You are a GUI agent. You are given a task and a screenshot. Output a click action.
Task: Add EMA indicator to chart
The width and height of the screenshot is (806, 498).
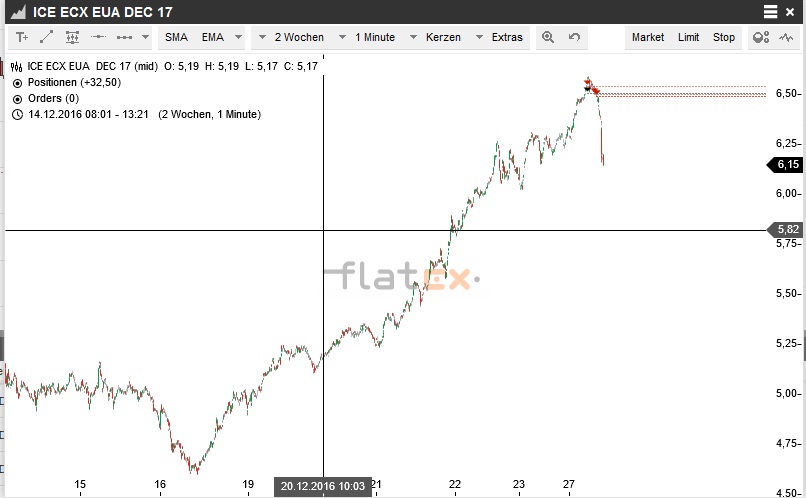click(x=212, y=38)
